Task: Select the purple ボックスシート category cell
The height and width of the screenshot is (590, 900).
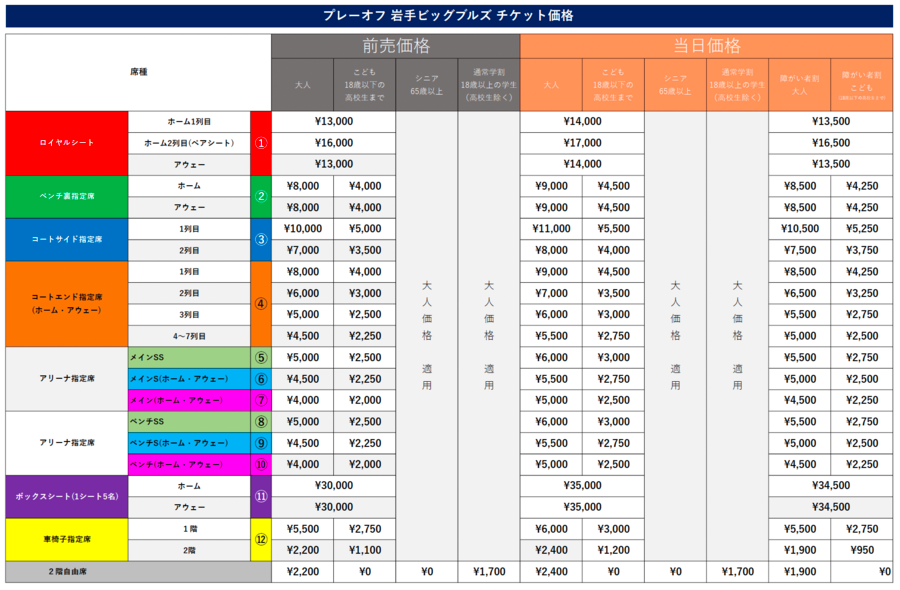Action: (67, 496)
